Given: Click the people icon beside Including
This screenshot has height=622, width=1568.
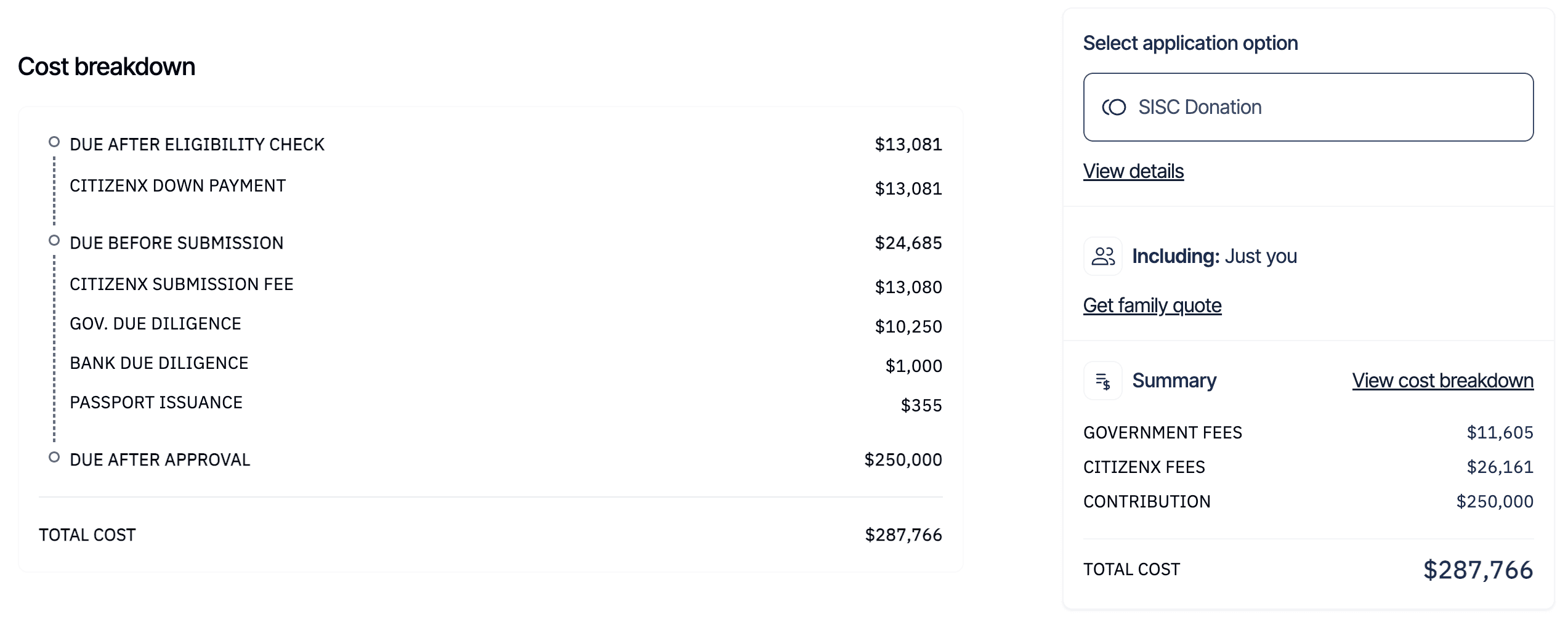Looking at the screenshot, I should (x=1104, y=256).
